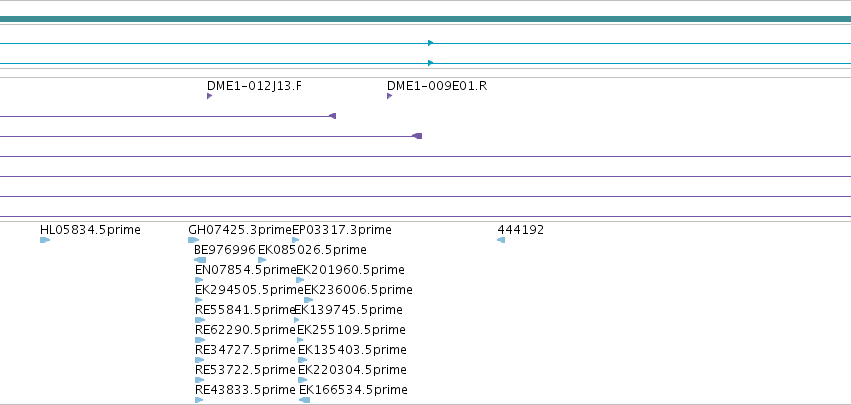
Task: Click the EK255109.5prime label
Action: tap(351, 330)
